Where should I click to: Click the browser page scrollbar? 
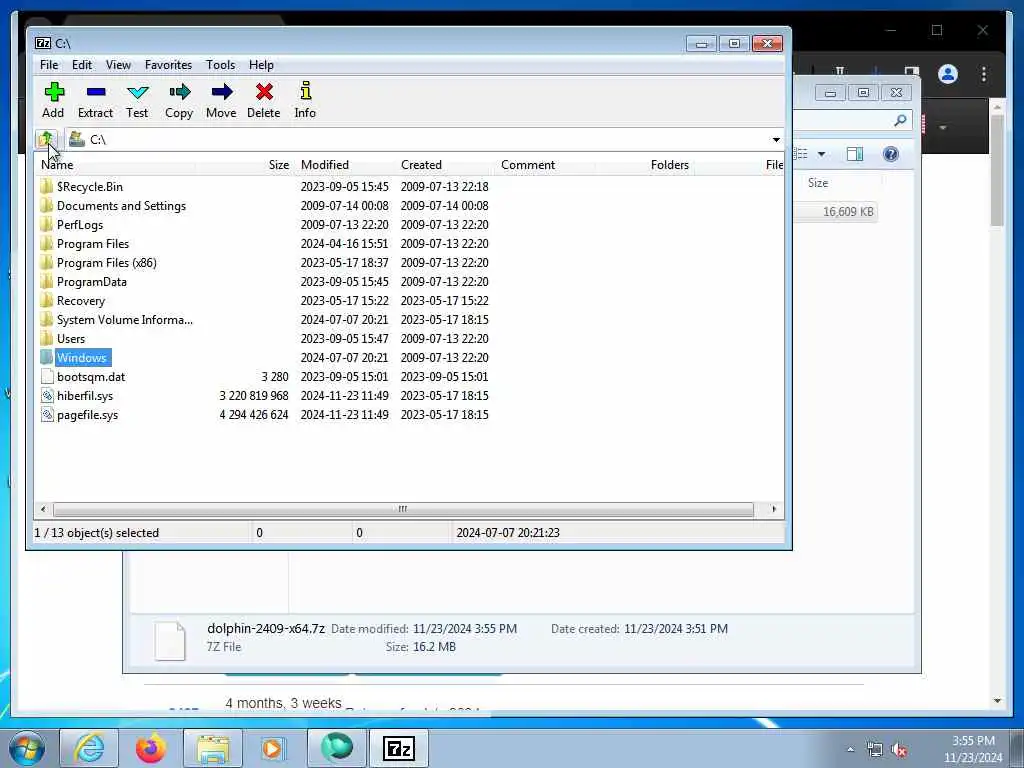pyautogui.click(x=997, y=170)
